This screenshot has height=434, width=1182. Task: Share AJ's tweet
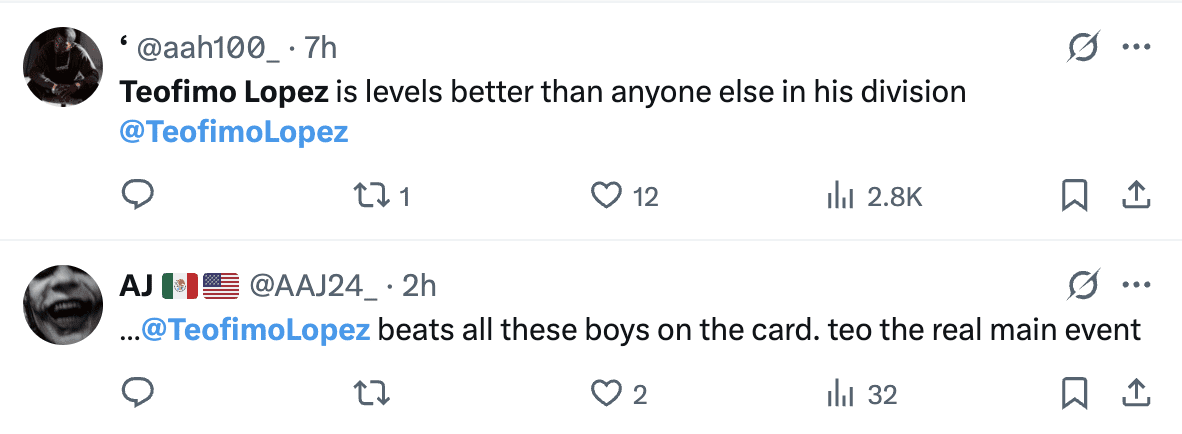[1135, 393]
